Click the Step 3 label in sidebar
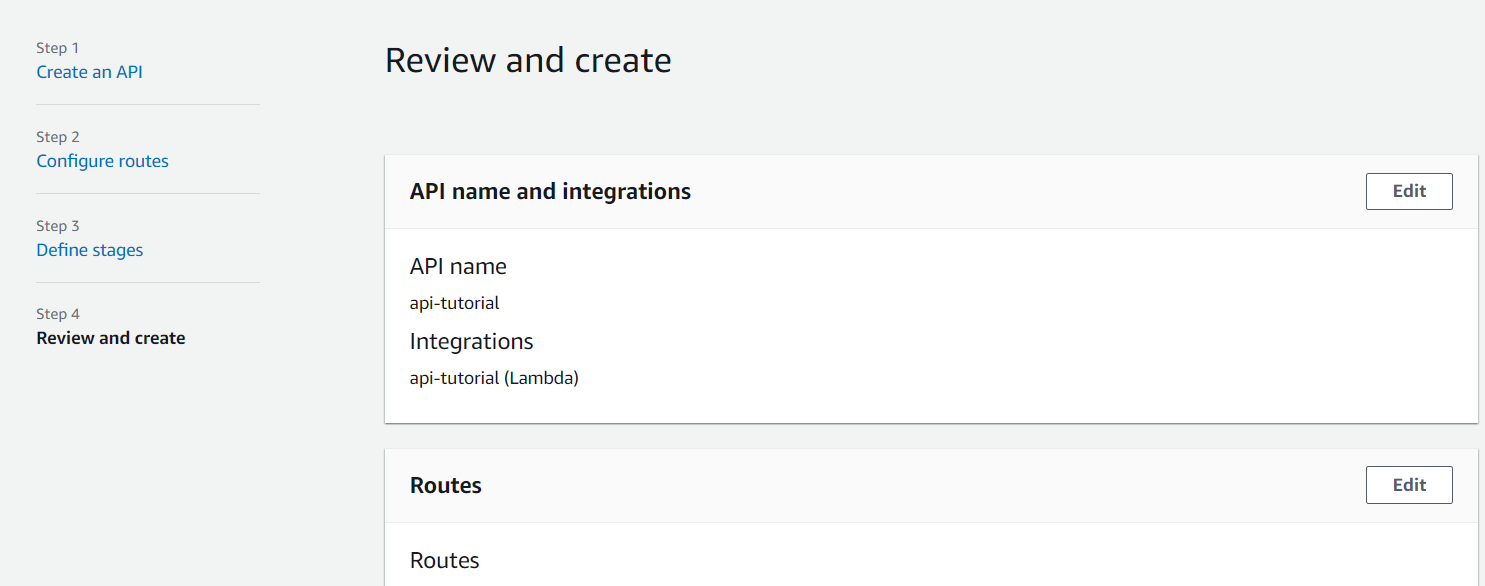The image size is (1485, 586). (58, 226)
